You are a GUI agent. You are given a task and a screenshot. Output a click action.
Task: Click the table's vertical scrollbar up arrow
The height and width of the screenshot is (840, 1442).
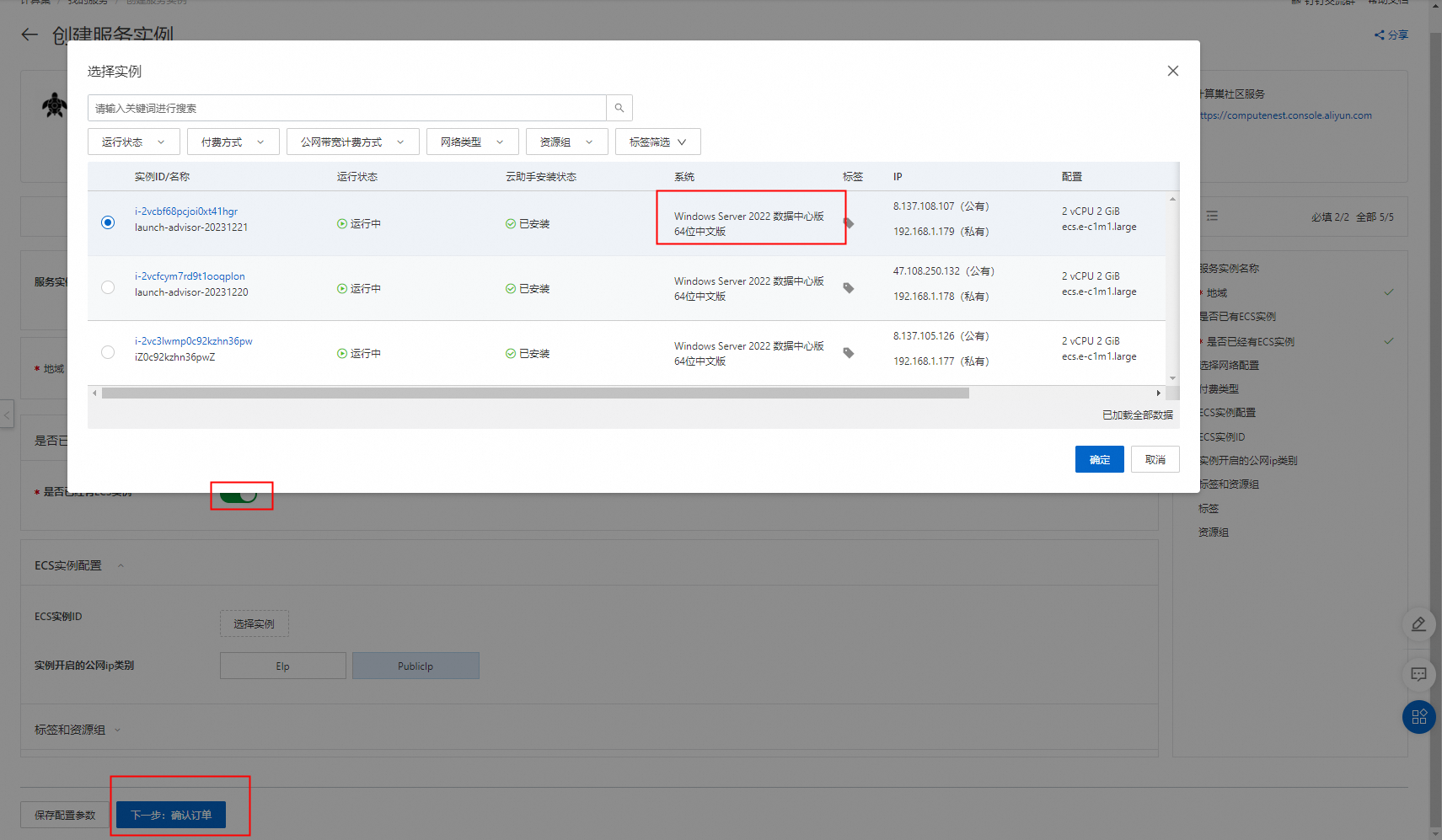(x=1172, y=199)
